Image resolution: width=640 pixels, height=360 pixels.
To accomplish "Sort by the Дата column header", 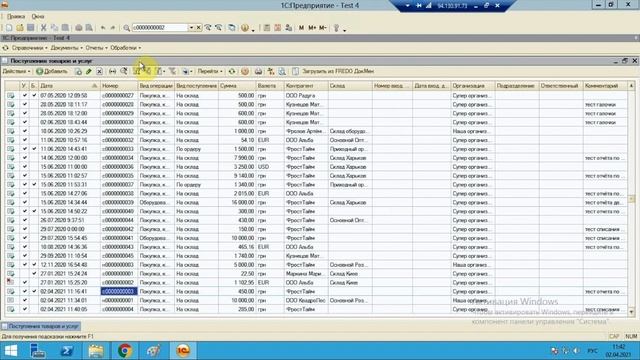I will [68, 86].
